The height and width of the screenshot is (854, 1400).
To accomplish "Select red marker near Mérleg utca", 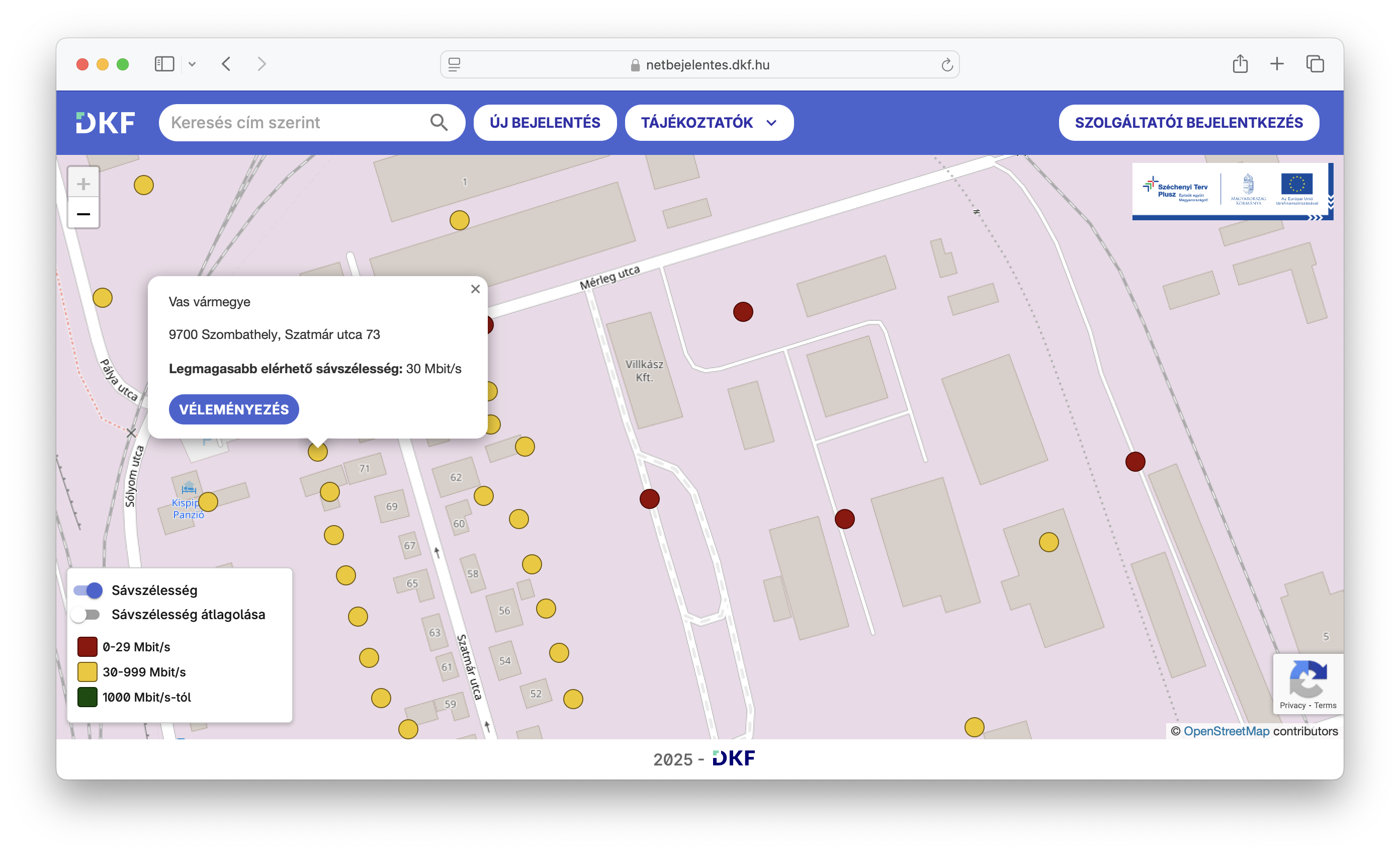I will click(743, 312).
